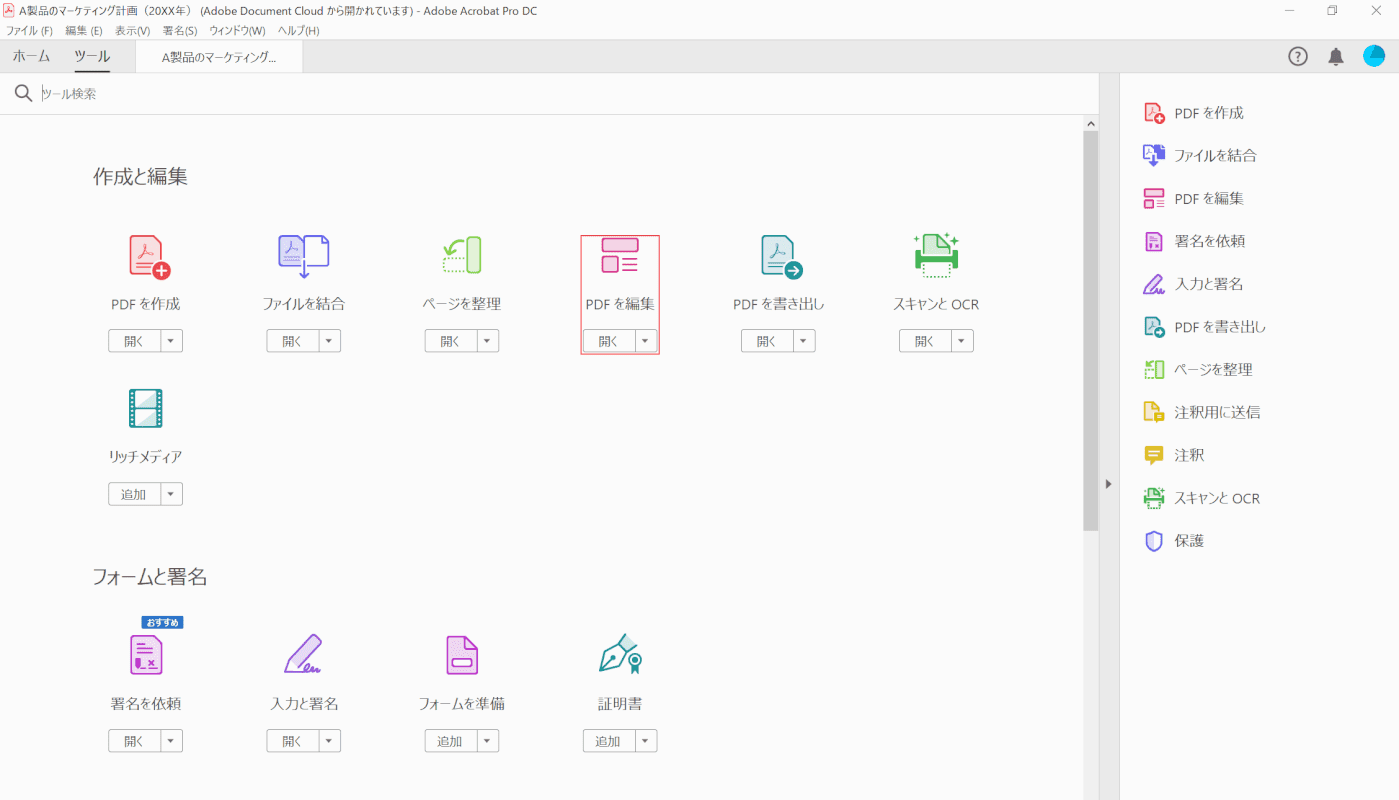Expand dropdown arrow next to 入力と署名 開く
This screenshot has width=1399, height=800.
tap(329, 741)
